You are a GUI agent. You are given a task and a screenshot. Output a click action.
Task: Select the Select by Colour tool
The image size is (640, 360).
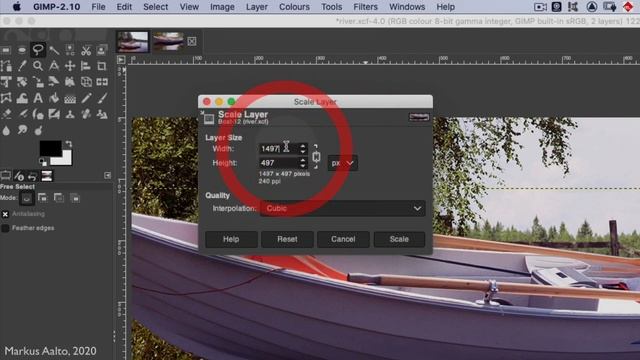point(70,50)
